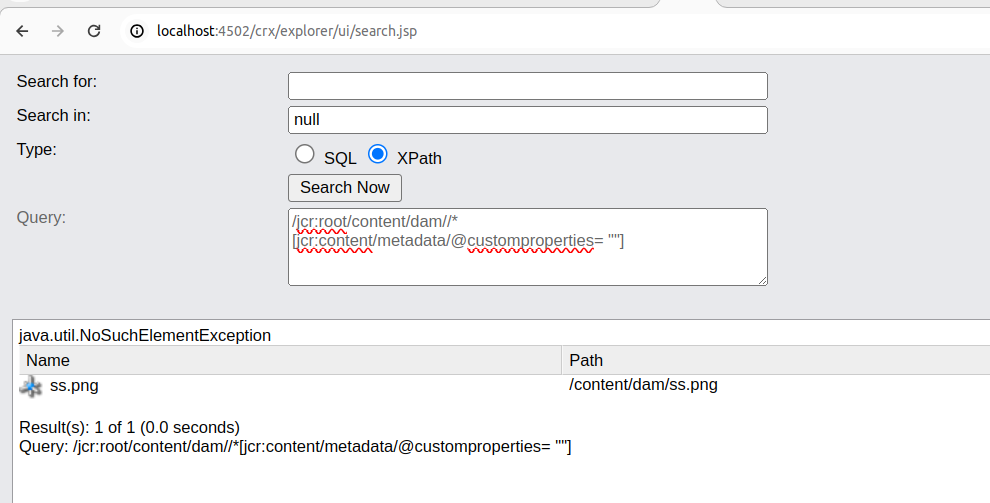Click the localhost URL in address bar
Screen dimensions: 990x503
pos(286,31)
